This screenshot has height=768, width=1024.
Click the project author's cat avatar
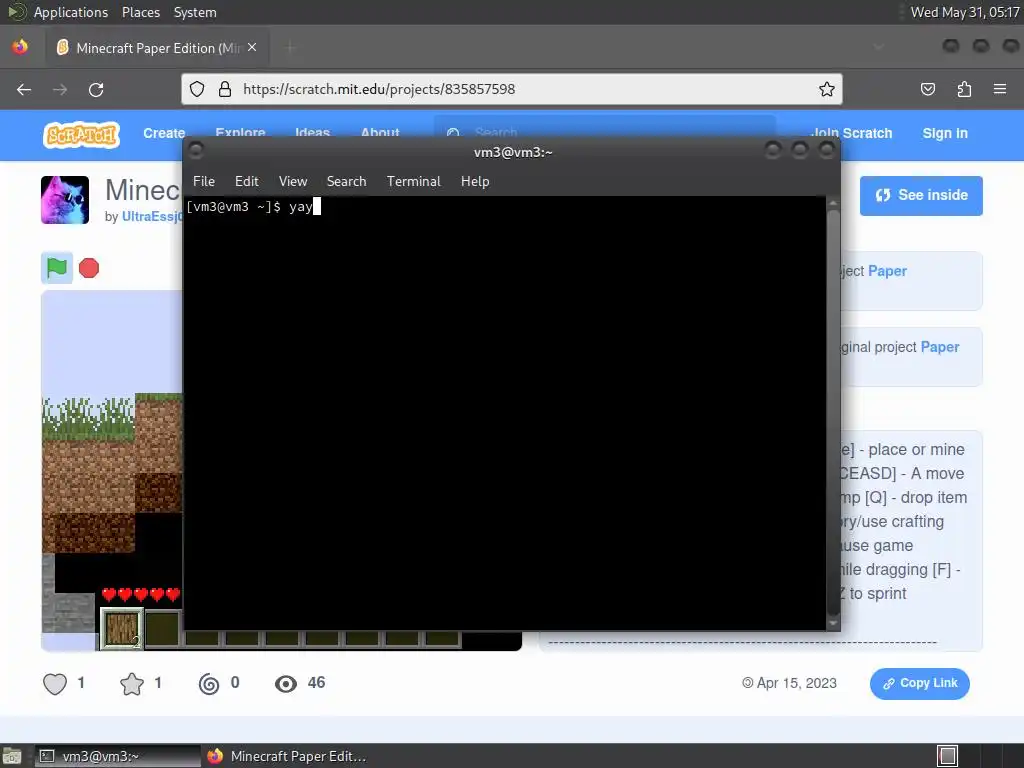[65, 200]
